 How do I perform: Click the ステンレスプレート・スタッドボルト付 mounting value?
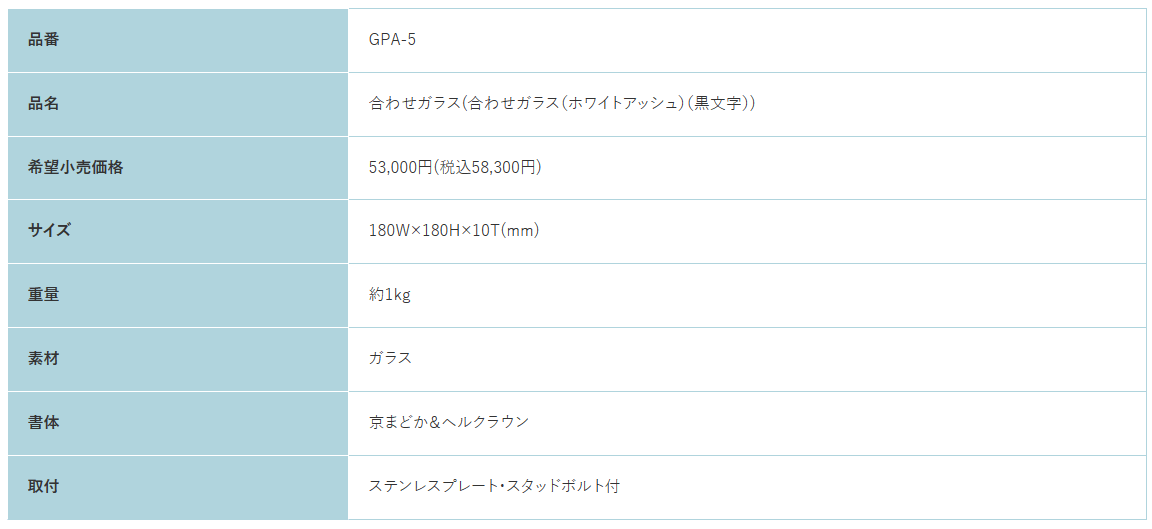click(x=494, y=486)
